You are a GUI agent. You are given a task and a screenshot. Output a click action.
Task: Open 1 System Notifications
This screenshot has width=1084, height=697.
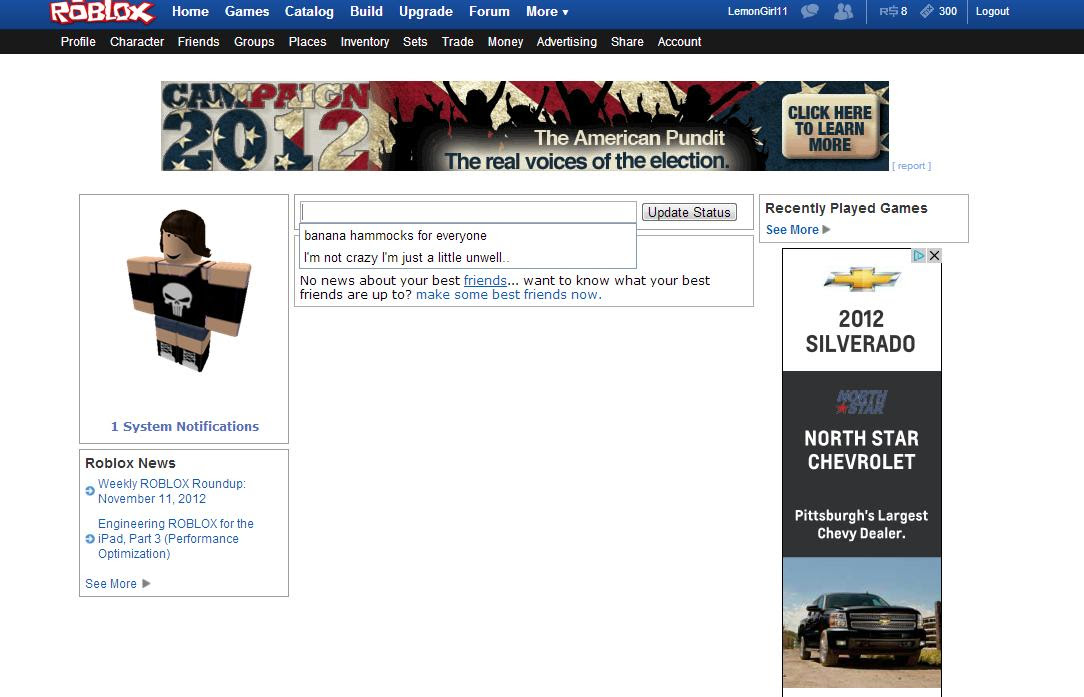(185, 426)
